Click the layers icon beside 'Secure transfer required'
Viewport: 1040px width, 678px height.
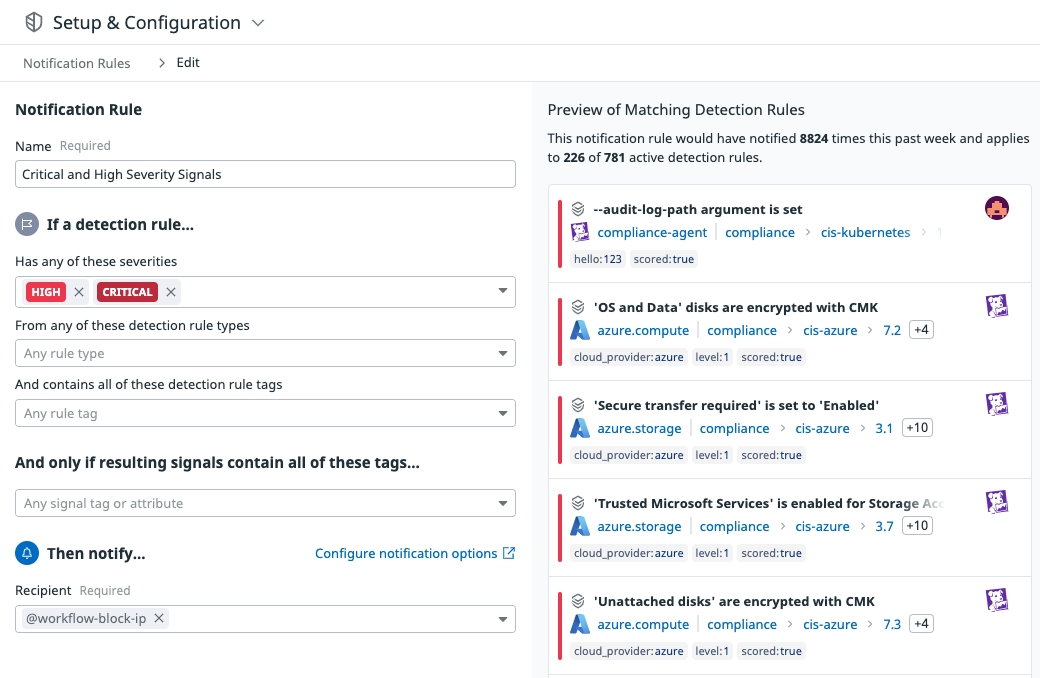point(578,405)
